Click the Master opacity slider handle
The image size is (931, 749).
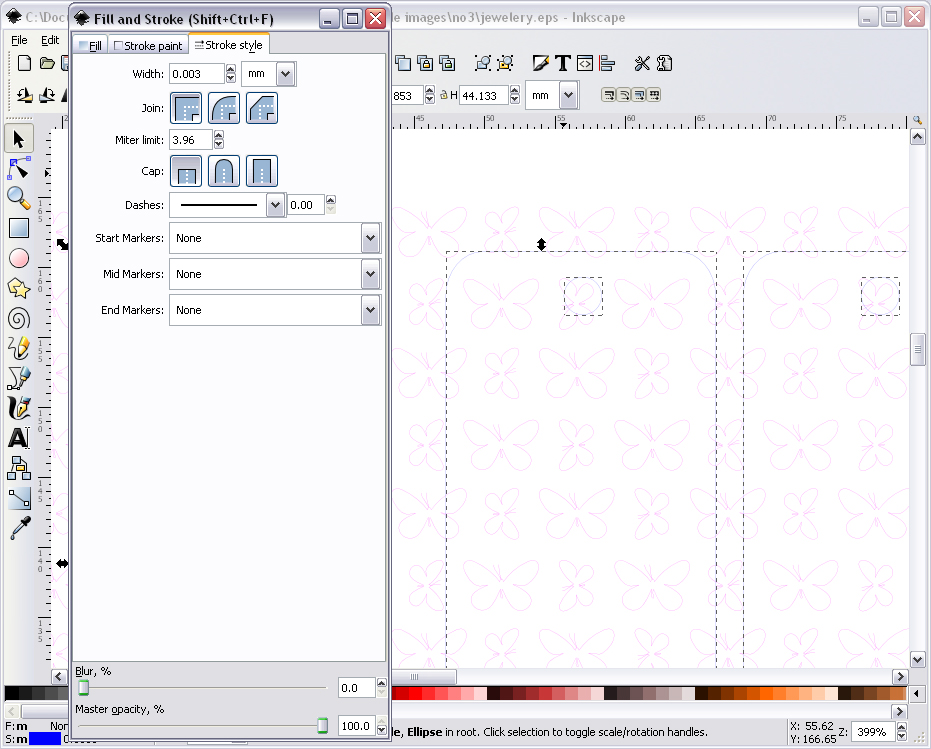(322, 725)
